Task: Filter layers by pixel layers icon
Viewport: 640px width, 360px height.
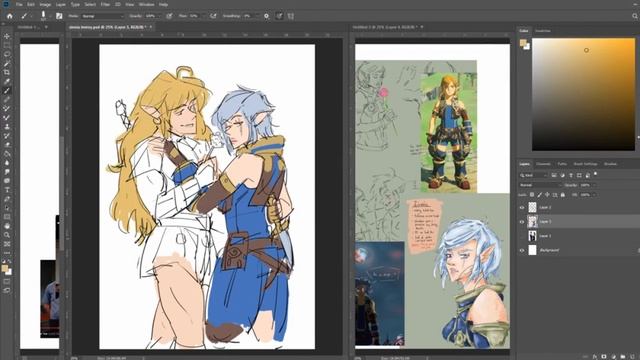Action: point(554,175)
